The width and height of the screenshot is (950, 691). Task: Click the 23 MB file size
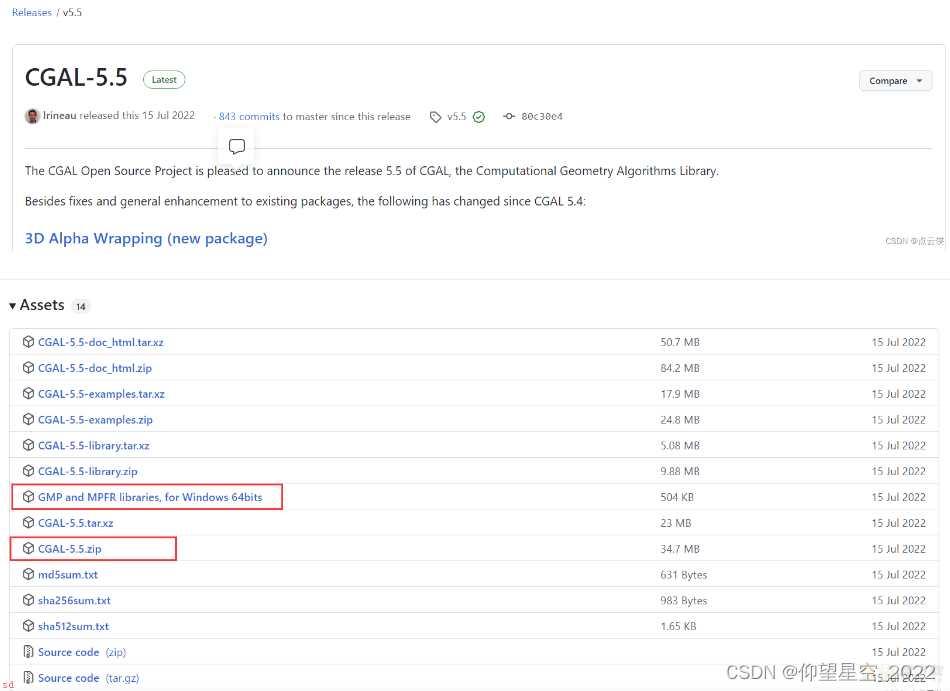click(676, 523)
